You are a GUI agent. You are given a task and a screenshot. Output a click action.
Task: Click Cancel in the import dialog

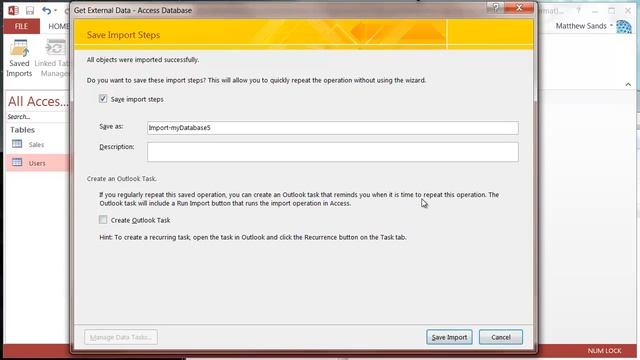pos(501,337)
